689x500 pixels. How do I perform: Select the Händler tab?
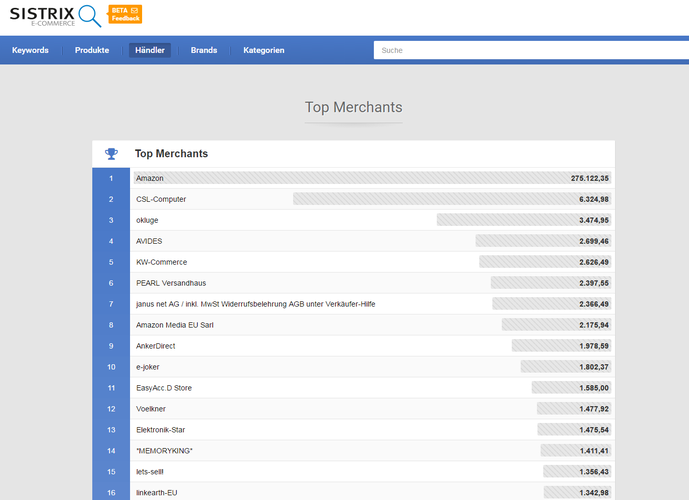click(150, 50)
